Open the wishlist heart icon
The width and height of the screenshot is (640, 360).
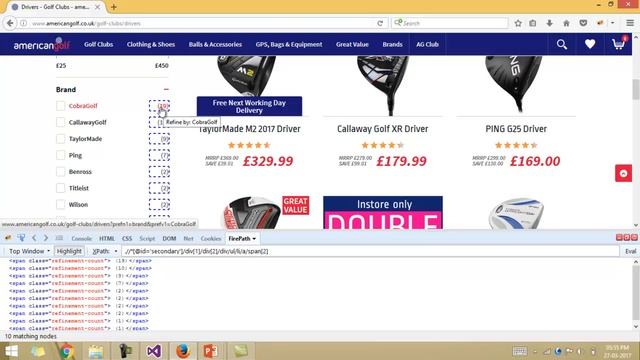click(590, 44)
